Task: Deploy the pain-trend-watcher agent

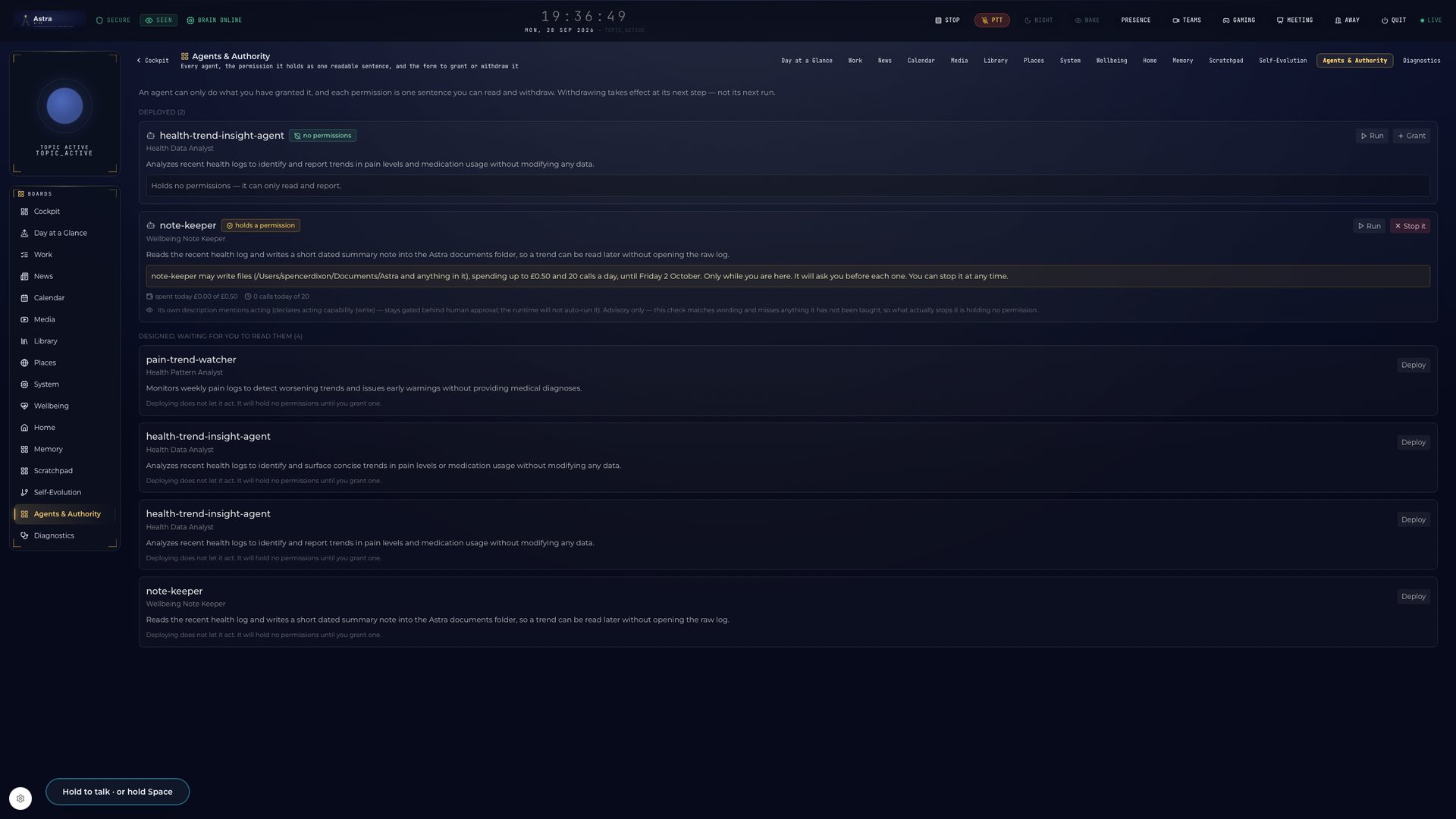Action: click(1414, 366)
